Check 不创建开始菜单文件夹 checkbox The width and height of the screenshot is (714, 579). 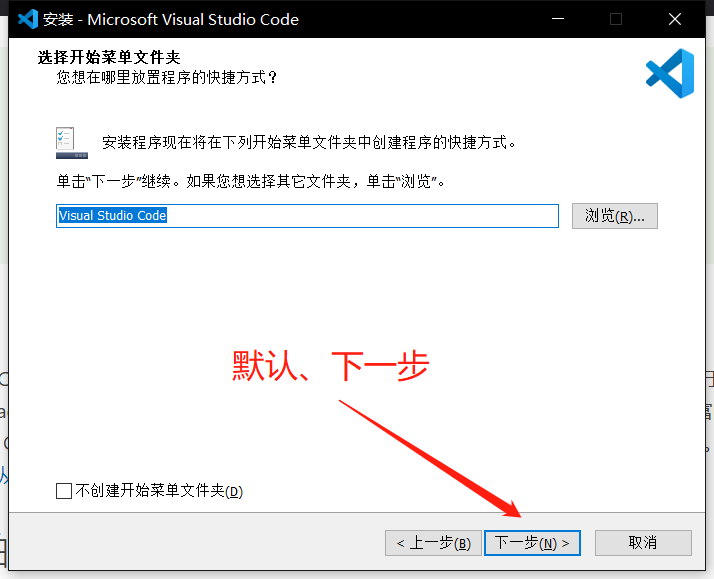(64, 491)
